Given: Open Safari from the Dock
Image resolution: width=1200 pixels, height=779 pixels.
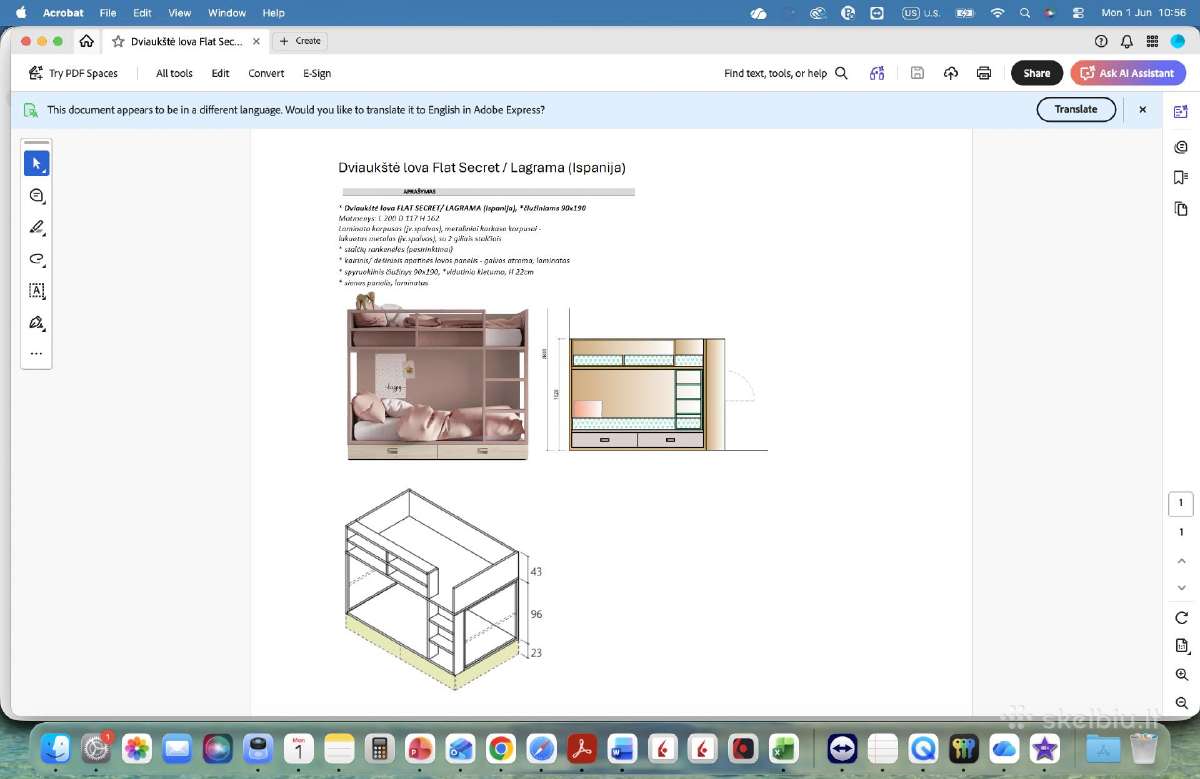Looking at the screenshot, I should point(541,747).
